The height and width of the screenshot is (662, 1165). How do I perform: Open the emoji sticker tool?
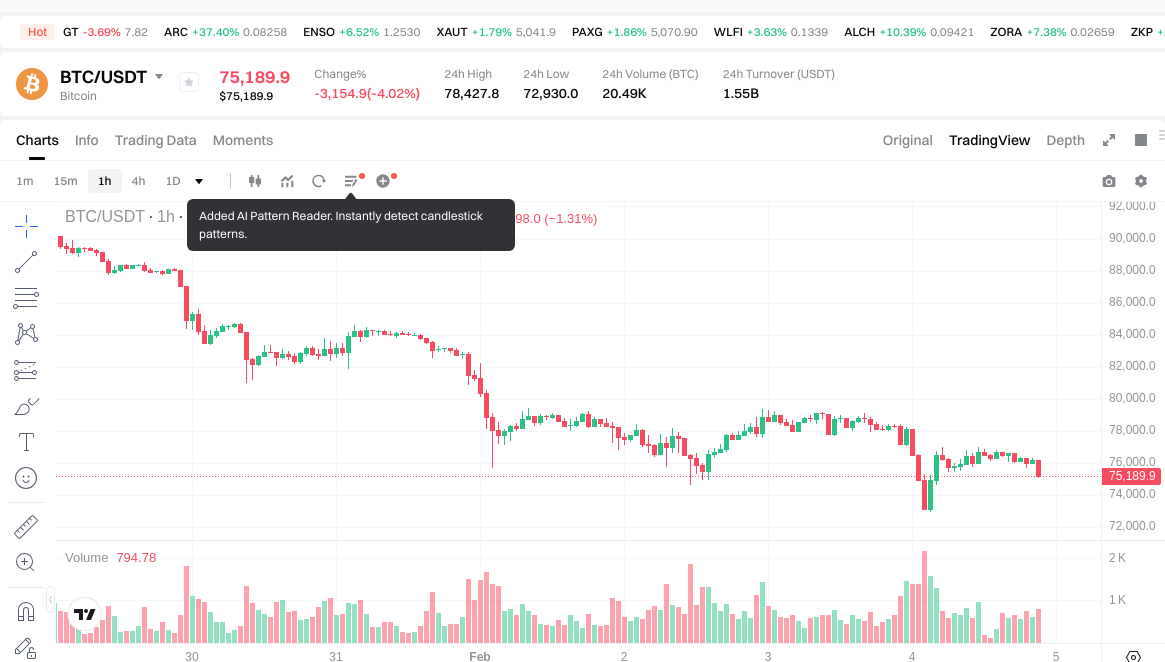tap(26, 478)
